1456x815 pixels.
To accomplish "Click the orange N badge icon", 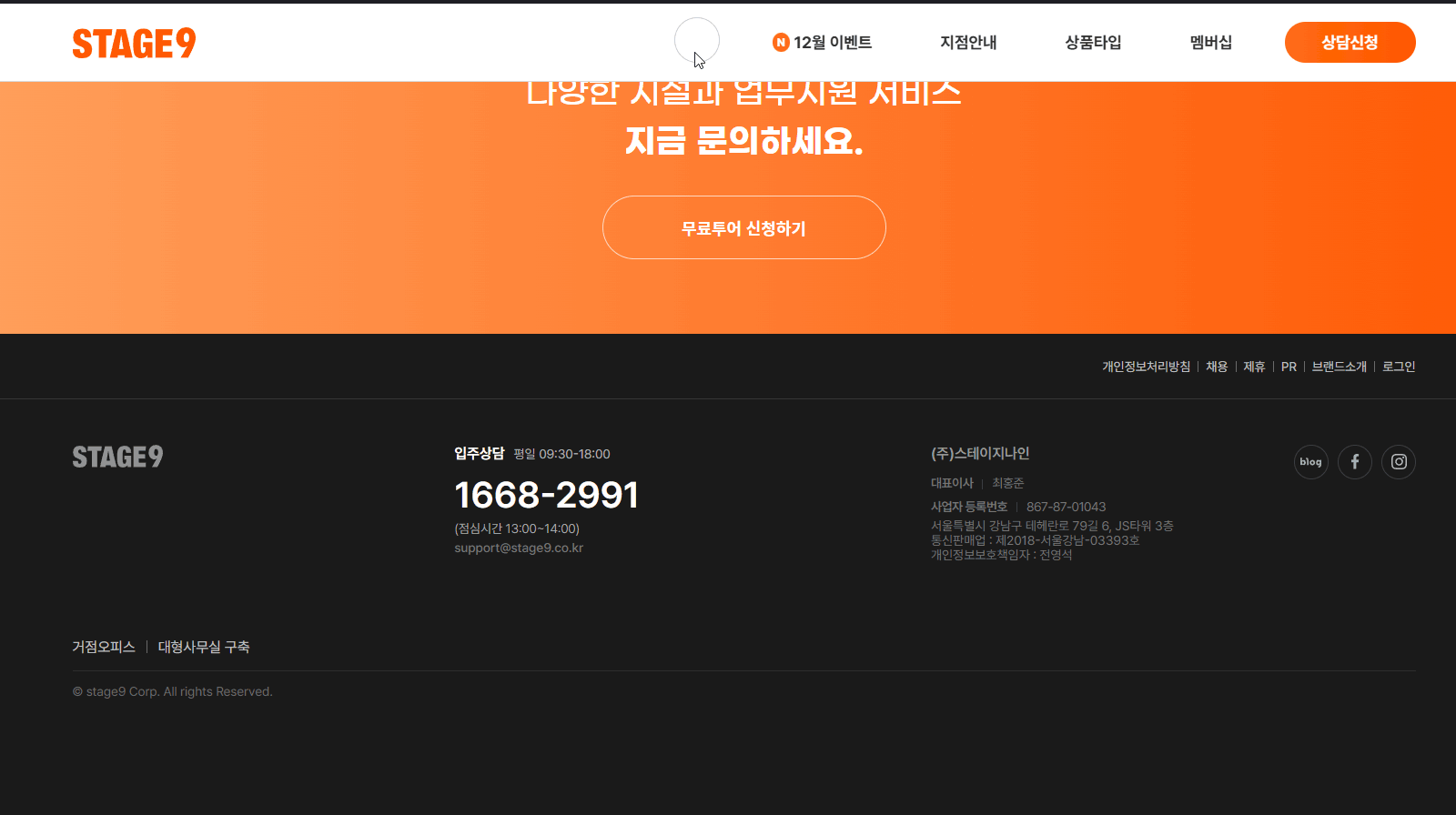I will (781, 43).
